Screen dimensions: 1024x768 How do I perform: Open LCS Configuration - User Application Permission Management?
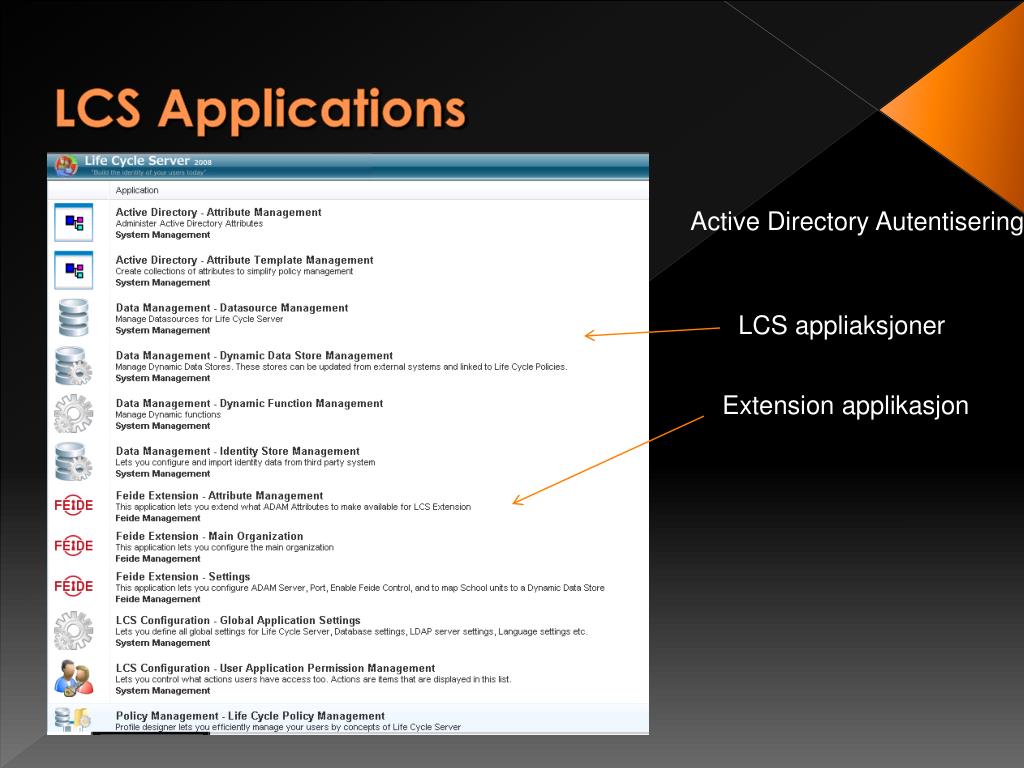[275, 668]
